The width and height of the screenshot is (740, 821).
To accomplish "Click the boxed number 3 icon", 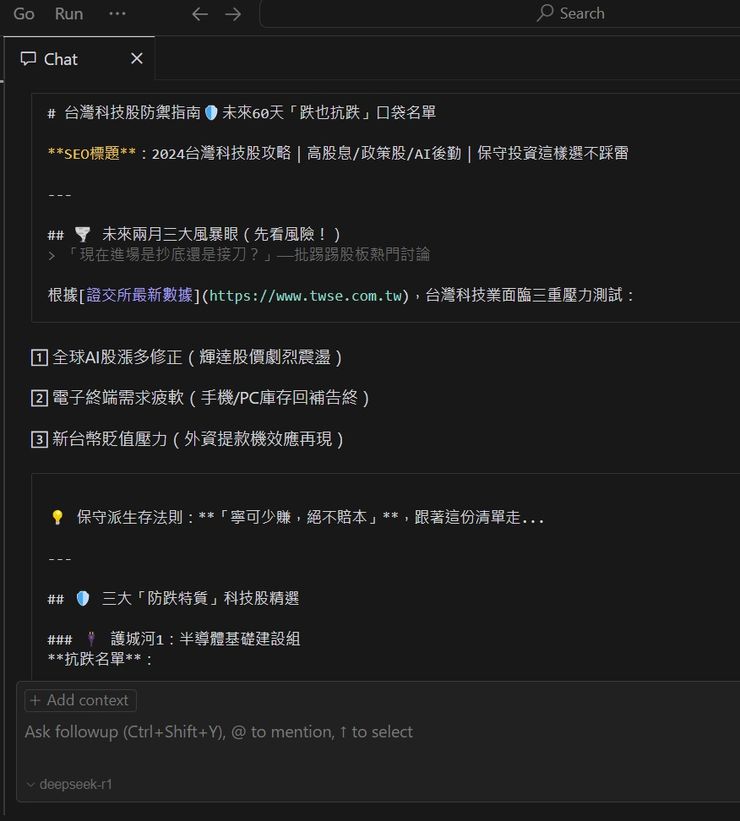I will tap(39, 439).
